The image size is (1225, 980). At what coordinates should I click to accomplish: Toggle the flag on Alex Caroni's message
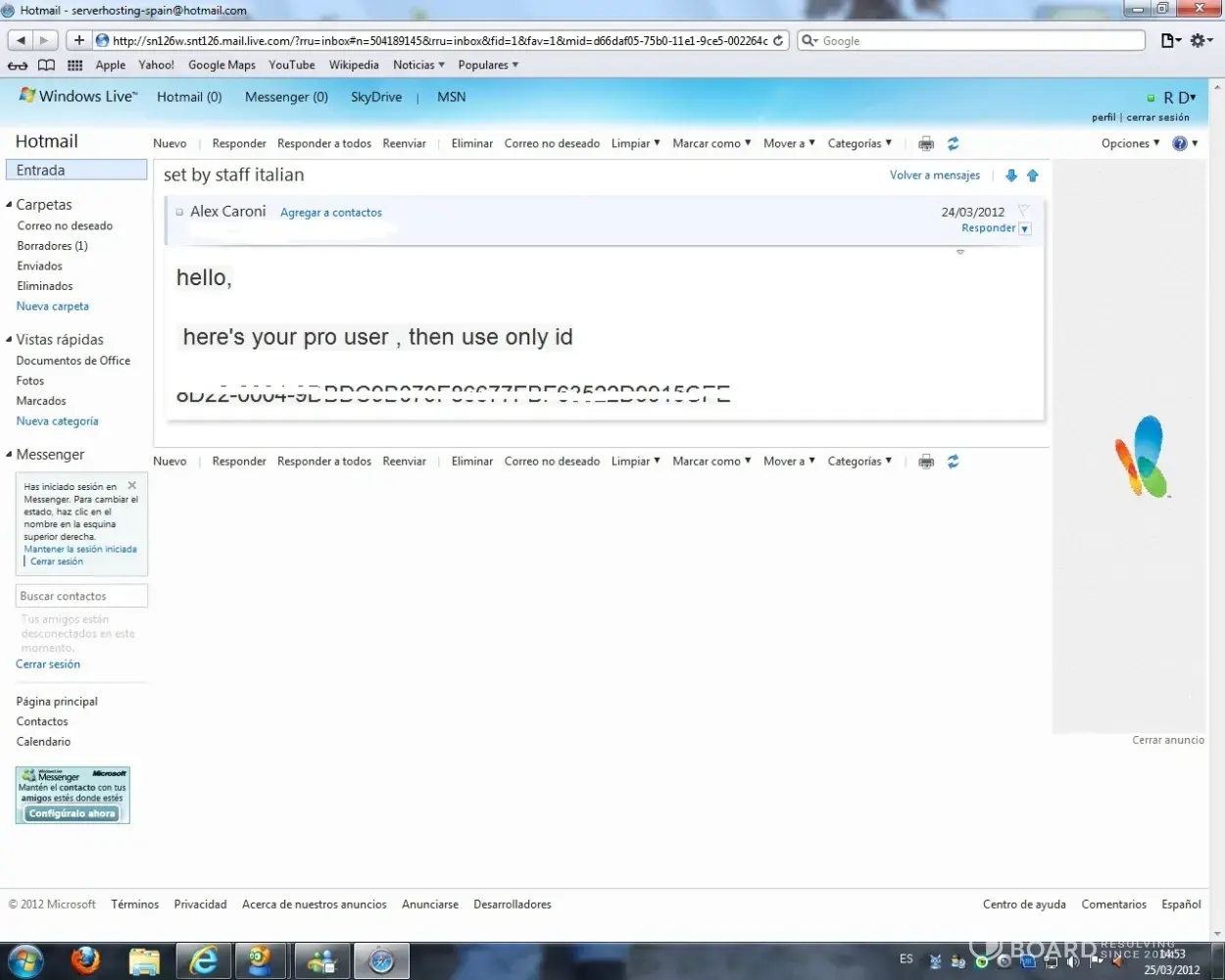click(x=1023, y=211)
